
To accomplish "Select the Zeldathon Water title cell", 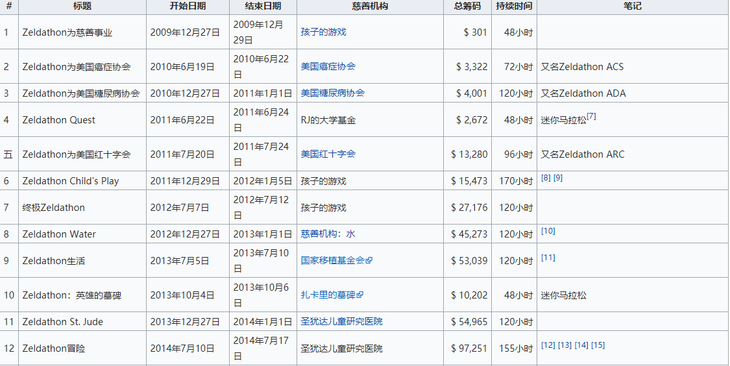I will click(x=82, y=234).
